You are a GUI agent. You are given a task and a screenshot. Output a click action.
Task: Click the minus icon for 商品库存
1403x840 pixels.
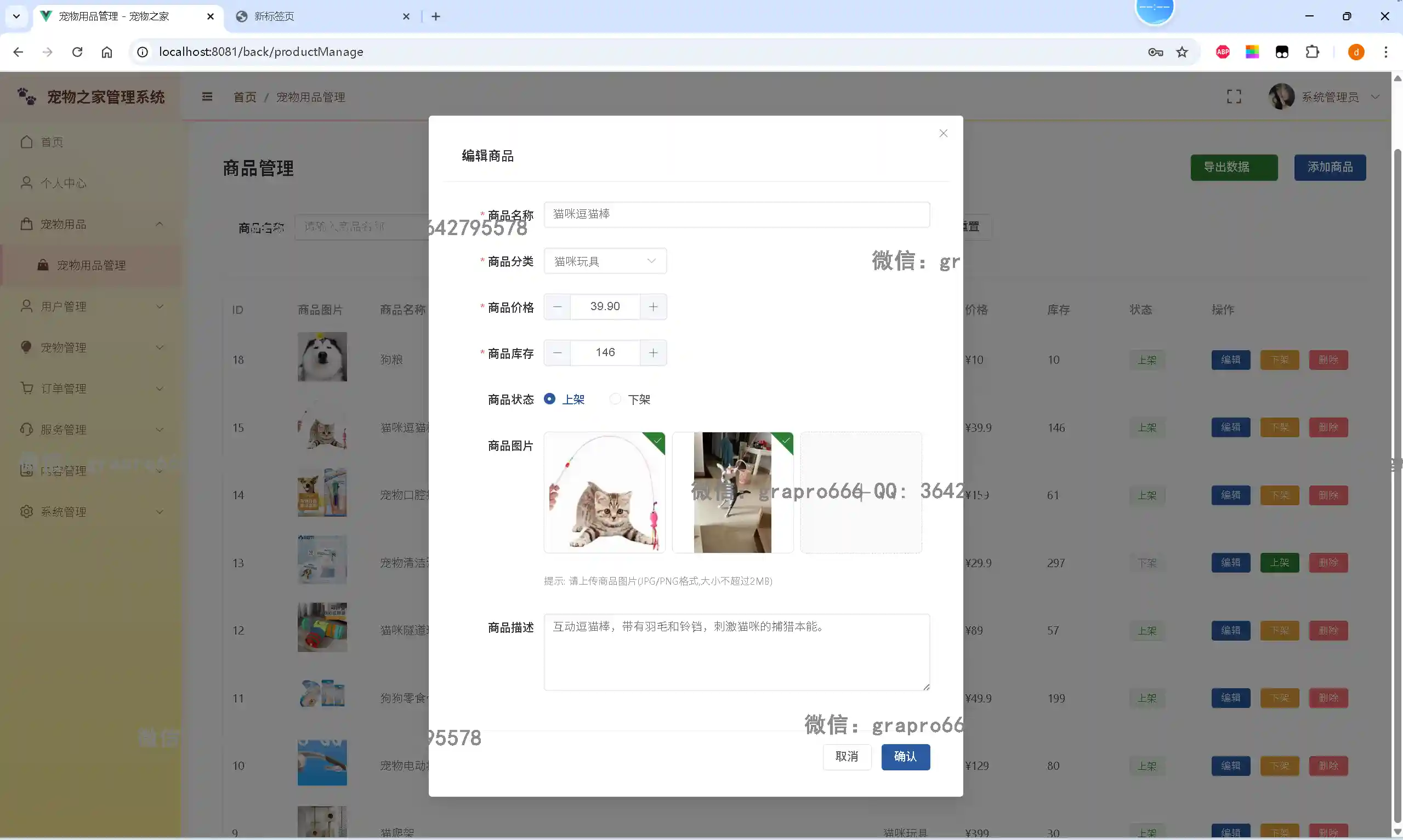[557, 353]
